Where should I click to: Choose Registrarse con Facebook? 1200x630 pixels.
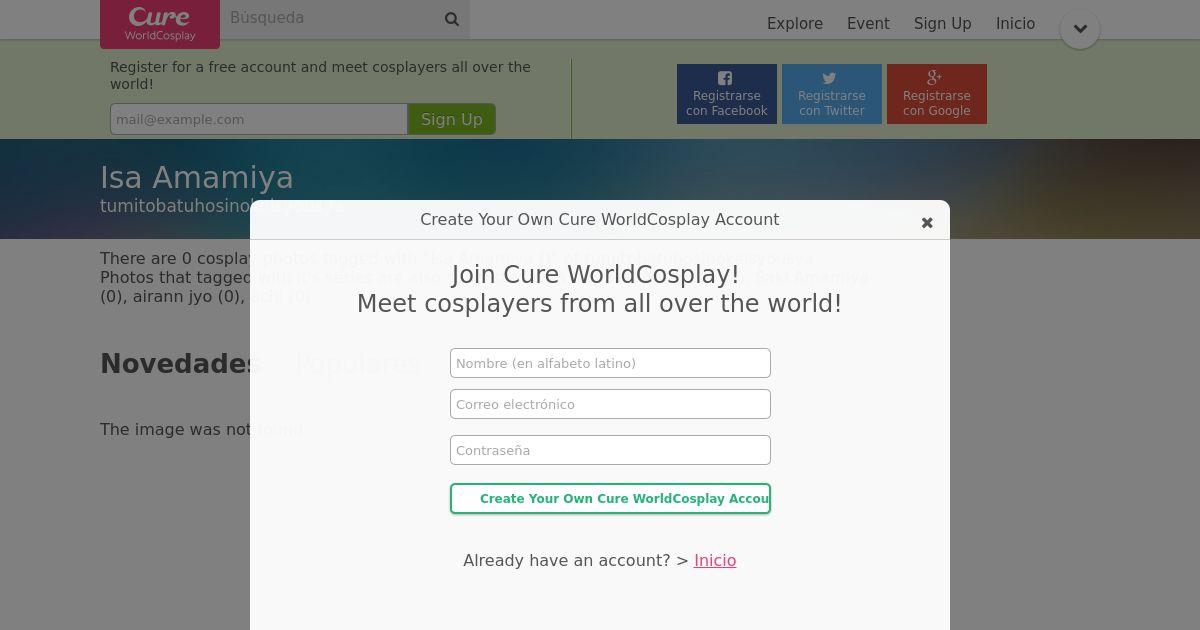727,94
